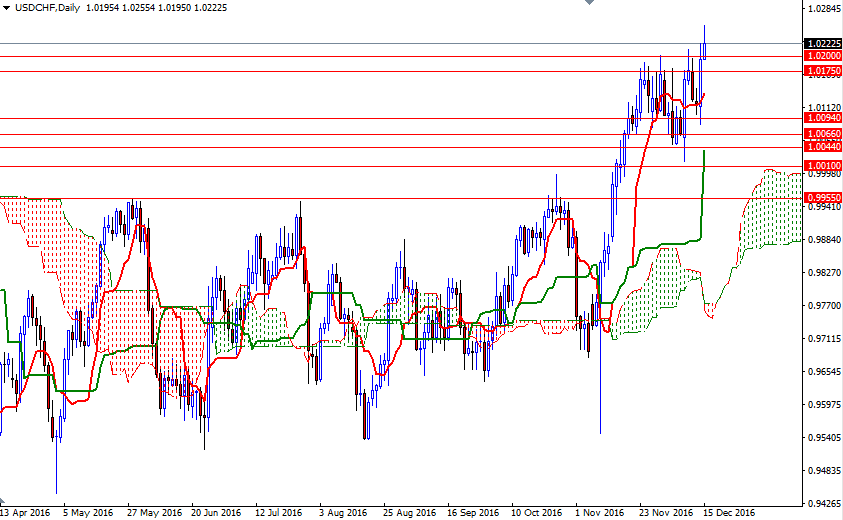Click the 0.96545 price scale value
The image size is (843, 520).
[824, 372]
